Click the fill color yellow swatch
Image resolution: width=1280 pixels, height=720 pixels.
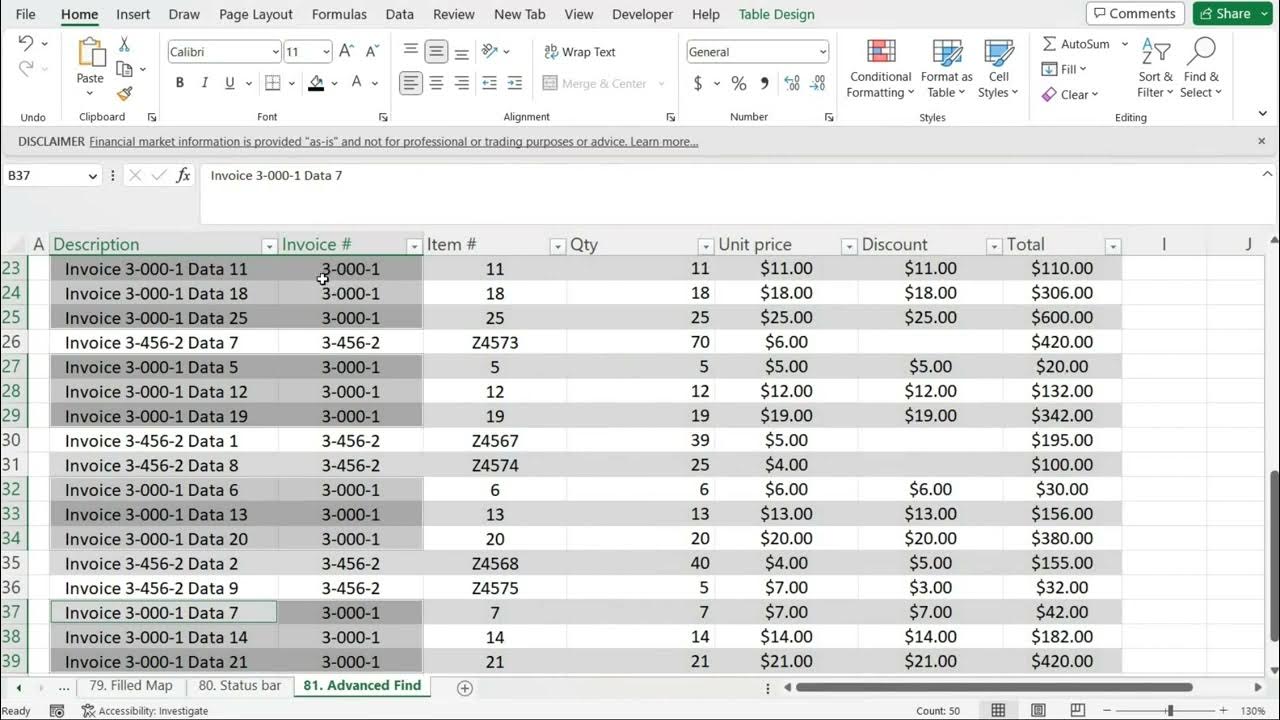point(316,83)
